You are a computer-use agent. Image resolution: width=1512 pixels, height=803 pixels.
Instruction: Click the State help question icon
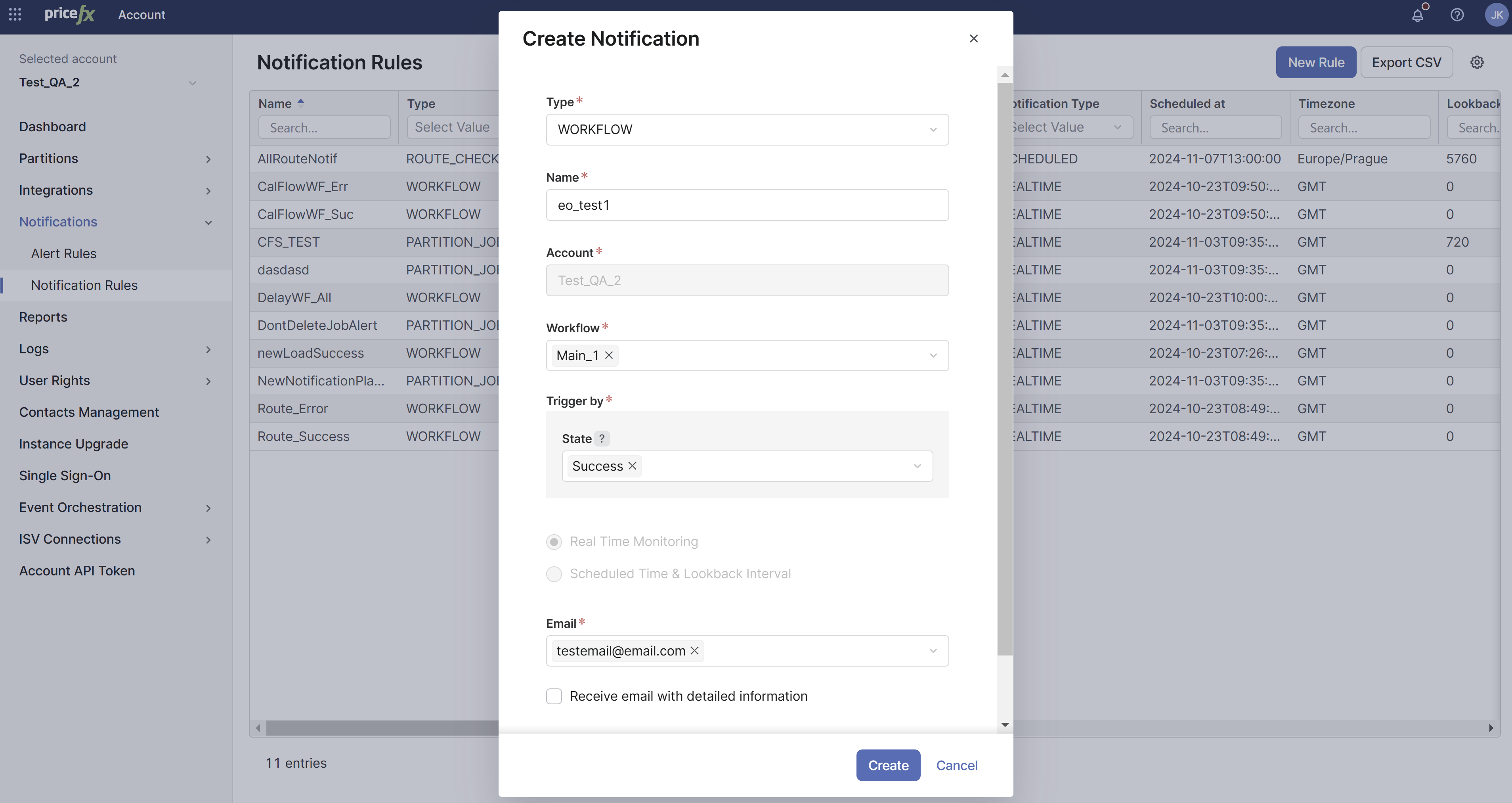(x=602, y=439)
